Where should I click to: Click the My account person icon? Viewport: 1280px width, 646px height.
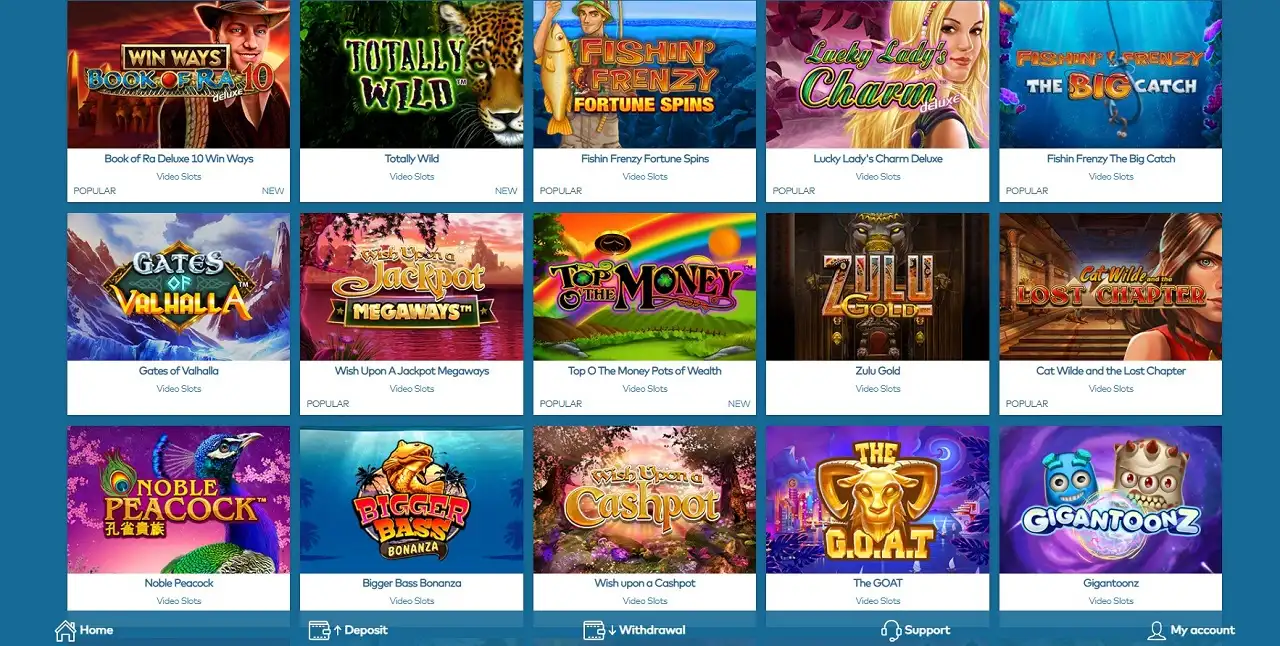(1156, 630)
